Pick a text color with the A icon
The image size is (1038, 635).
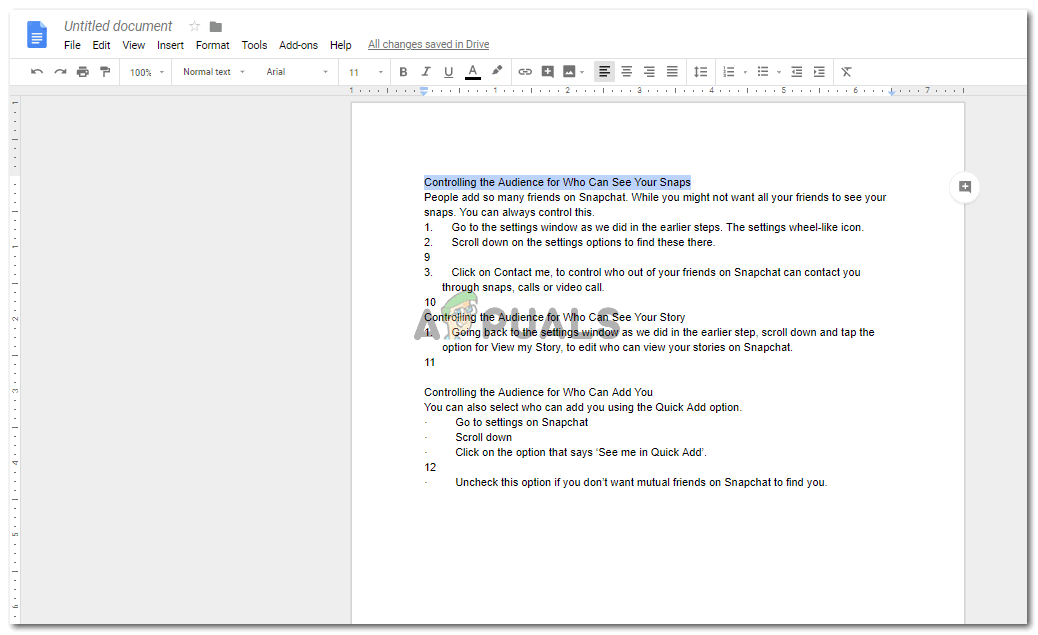(x=472, y=72)
